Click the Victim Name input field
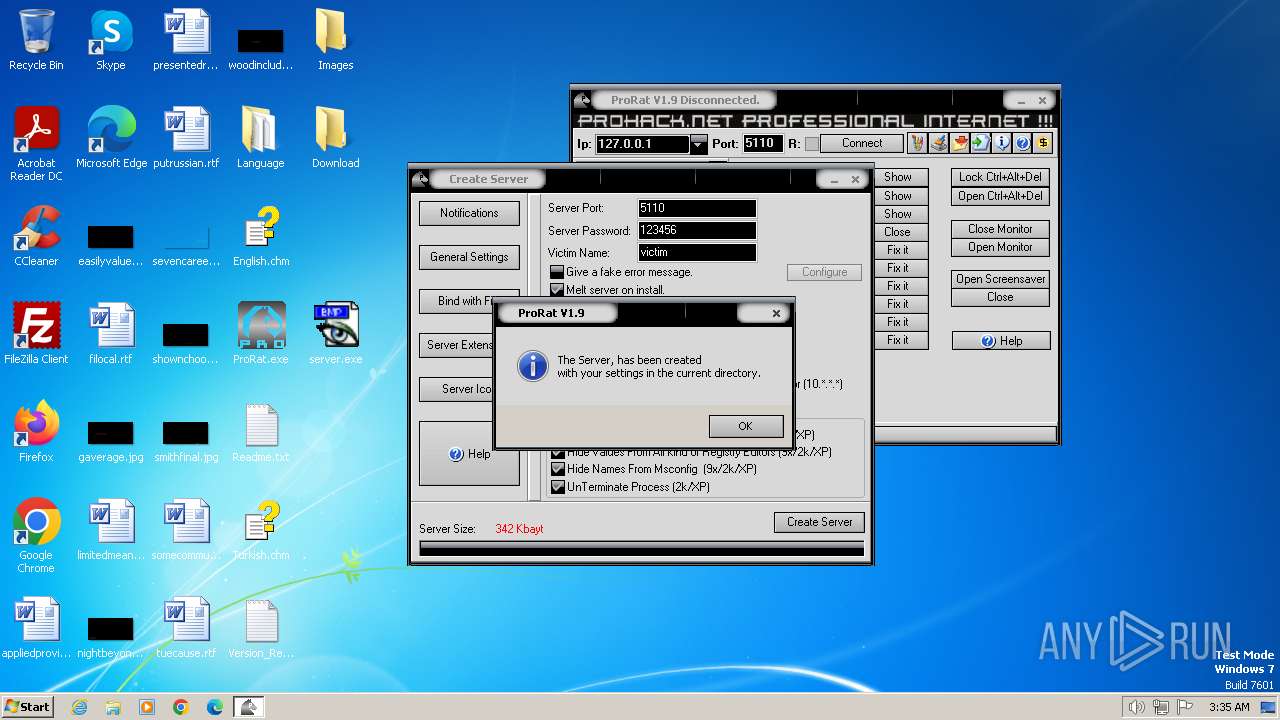Image resolution: width=1280 pixels, height=720 pixels. tap(697, 252)
